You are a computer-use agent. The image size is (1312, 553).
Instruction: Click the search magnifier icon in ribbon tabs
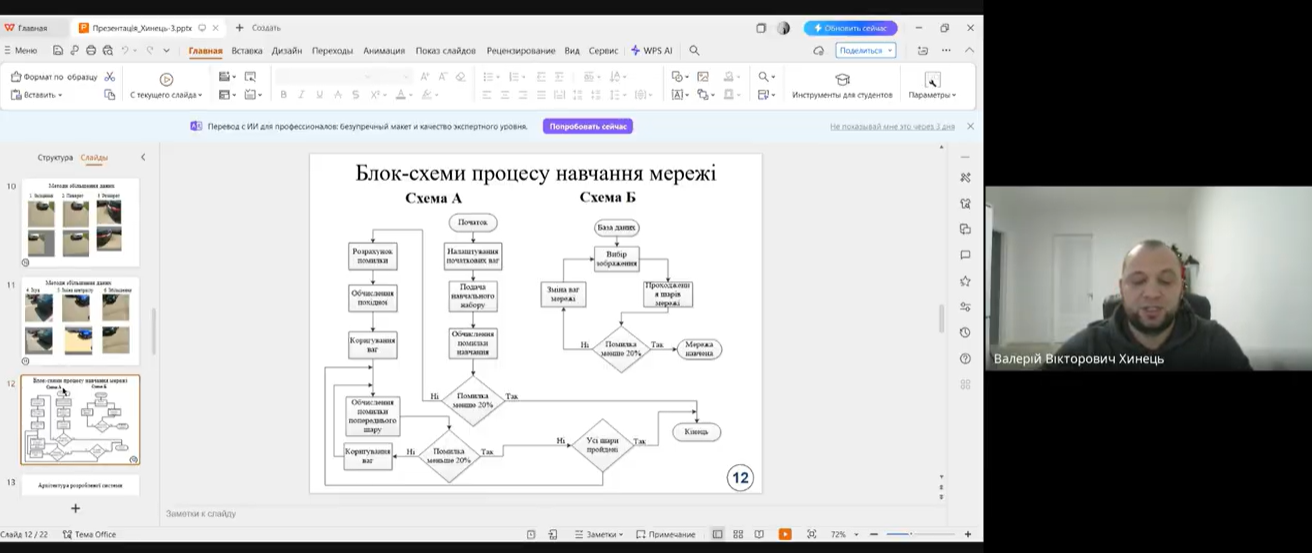click(694, 50)
